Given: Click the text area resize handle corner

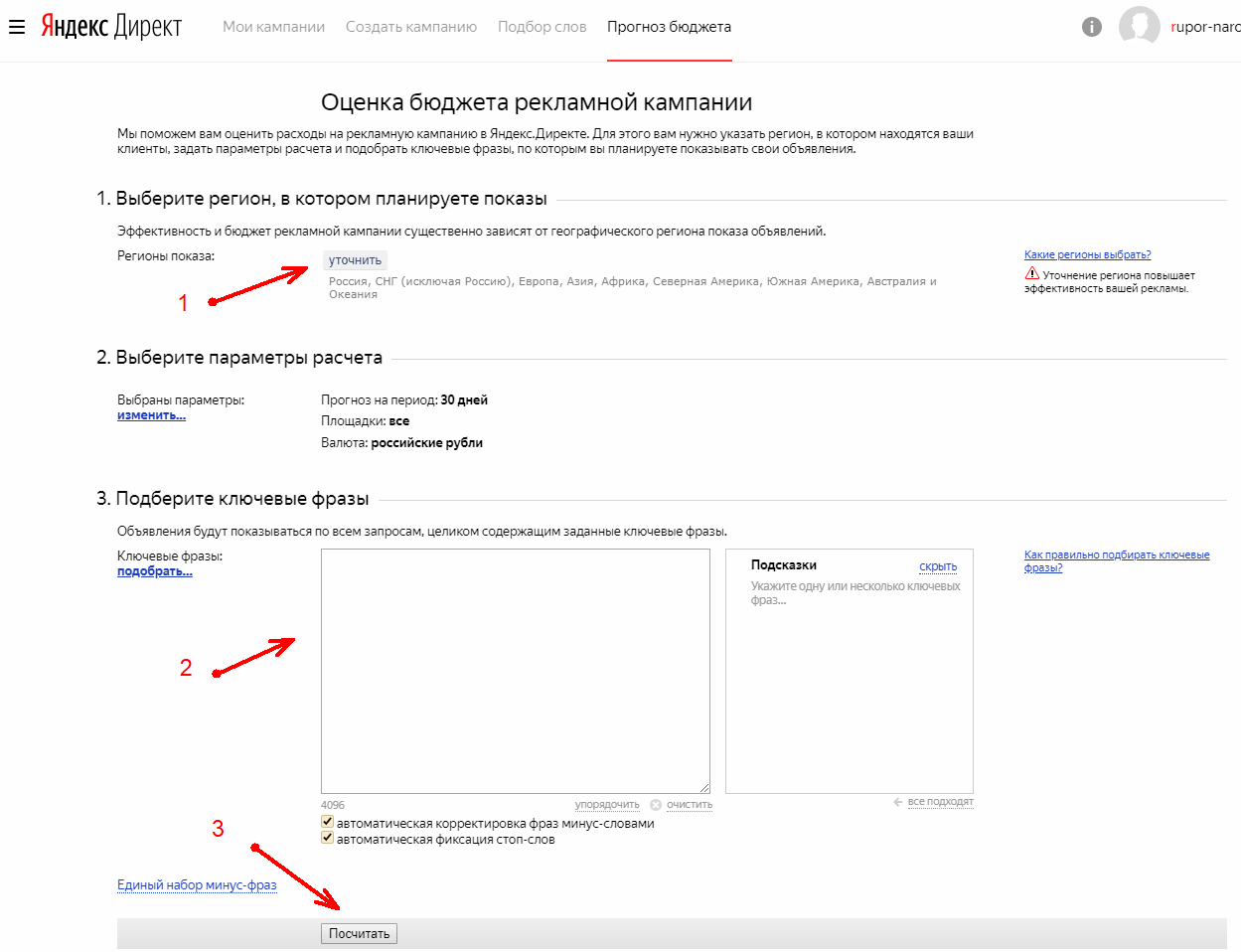Looking at the screenshot, I should tap(704, 787).
